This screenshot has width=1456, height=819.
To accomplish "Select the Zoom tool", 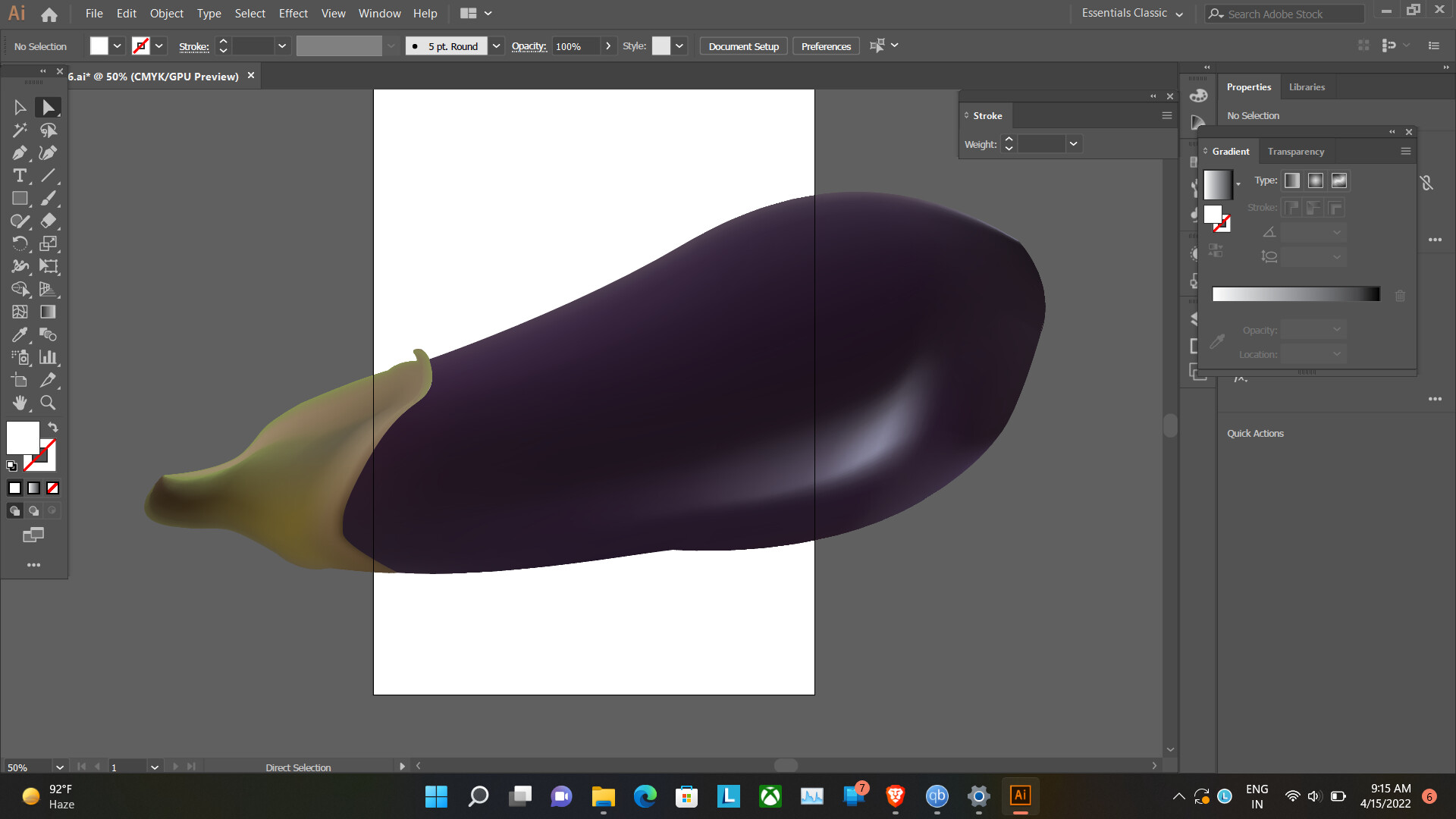I will click(x=48, y=403).
